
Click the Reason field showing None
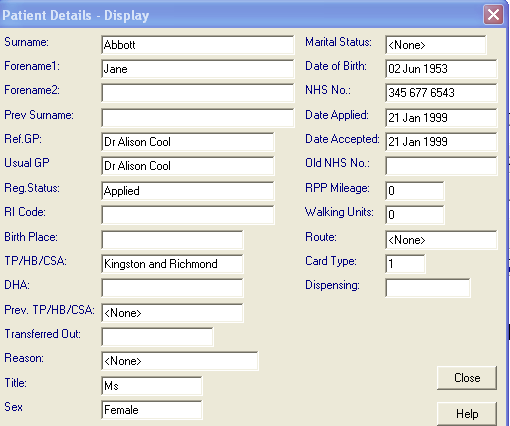point(180,361)
